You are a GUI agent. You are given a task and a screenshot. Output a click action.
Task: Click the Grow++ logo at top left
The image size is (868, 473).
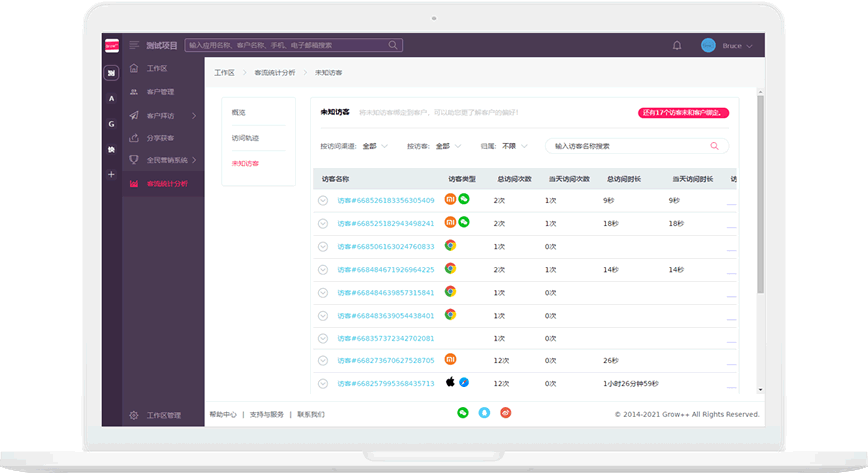point(111,45)
